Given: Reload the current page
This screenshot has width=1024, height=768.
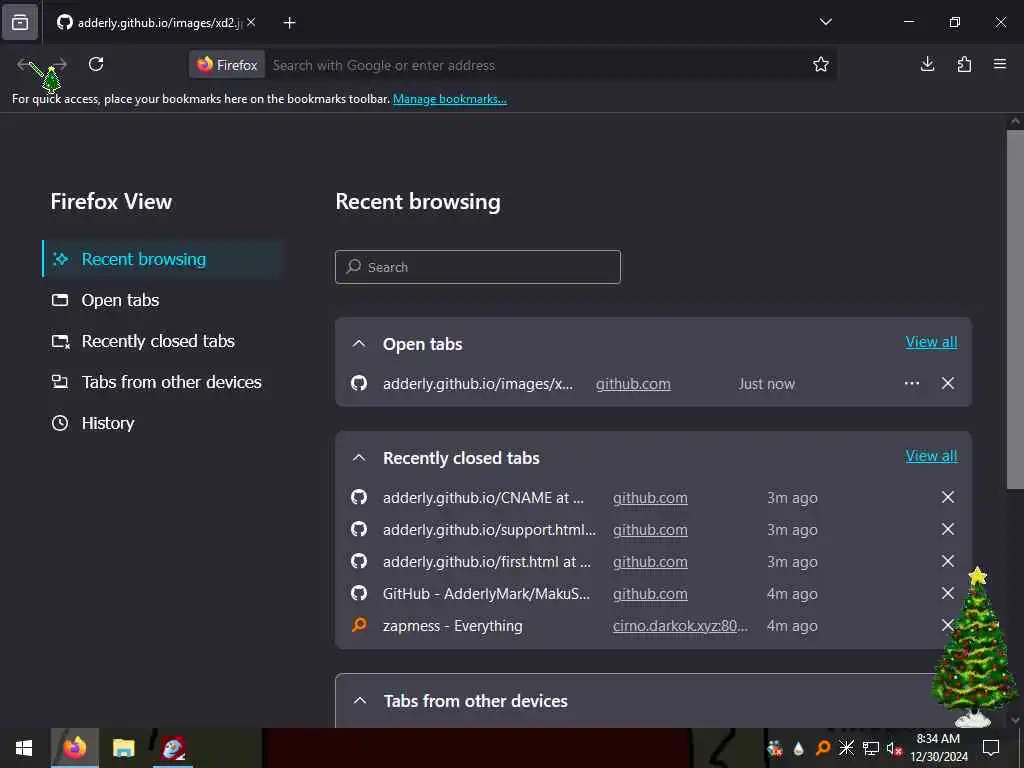Looking at the screenshot, I should coord(96,64).
